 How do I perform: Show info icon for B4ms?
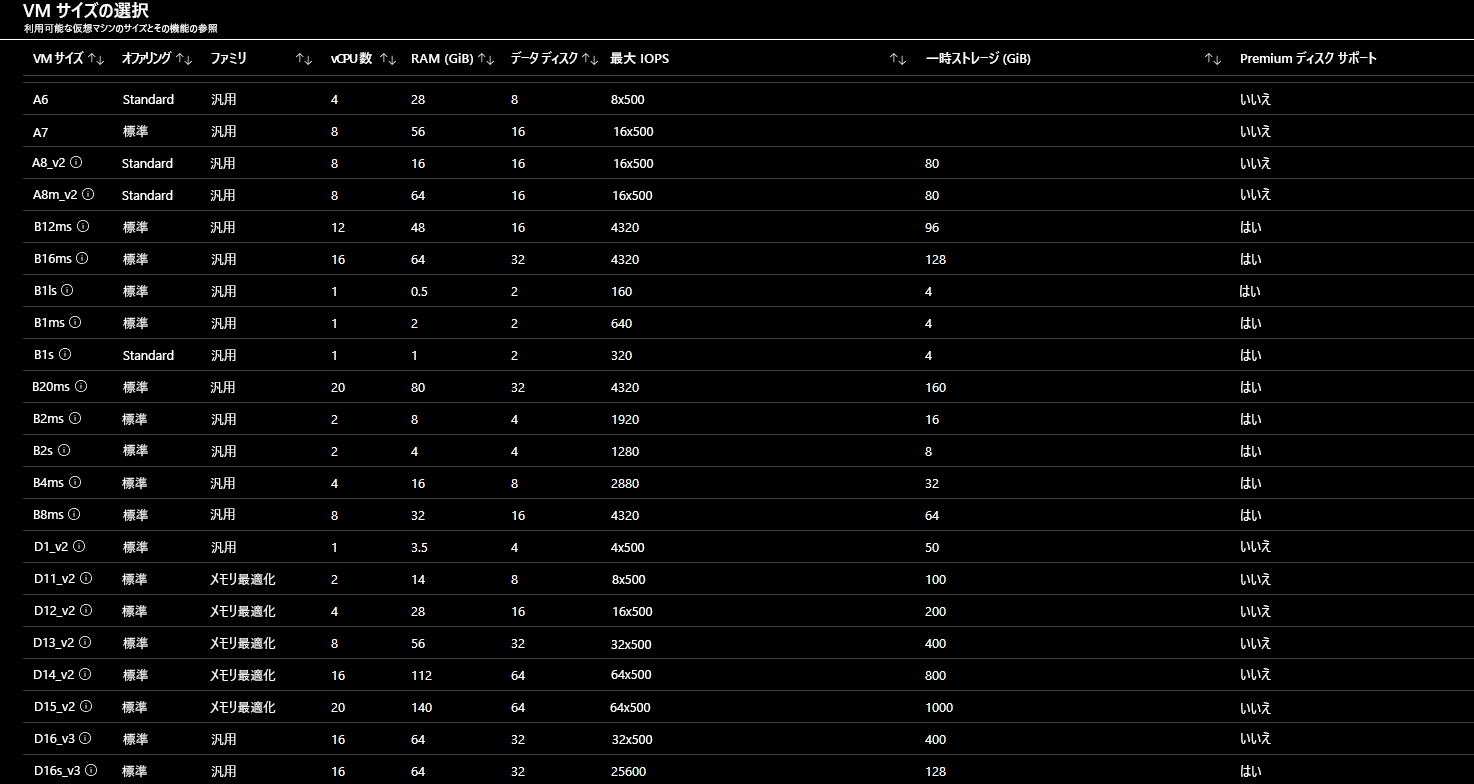[75, 482]
